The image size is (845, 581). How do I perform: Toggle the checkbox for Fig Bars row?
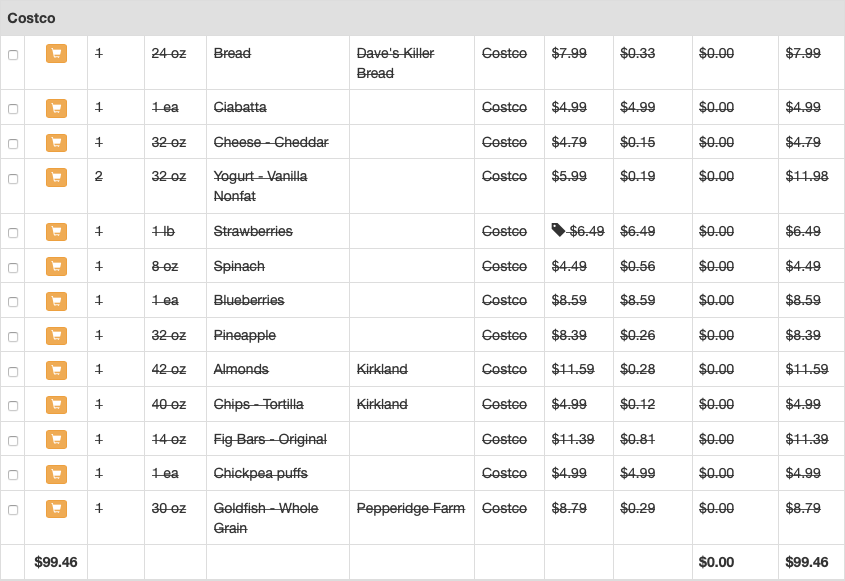[x=13, y=441]
